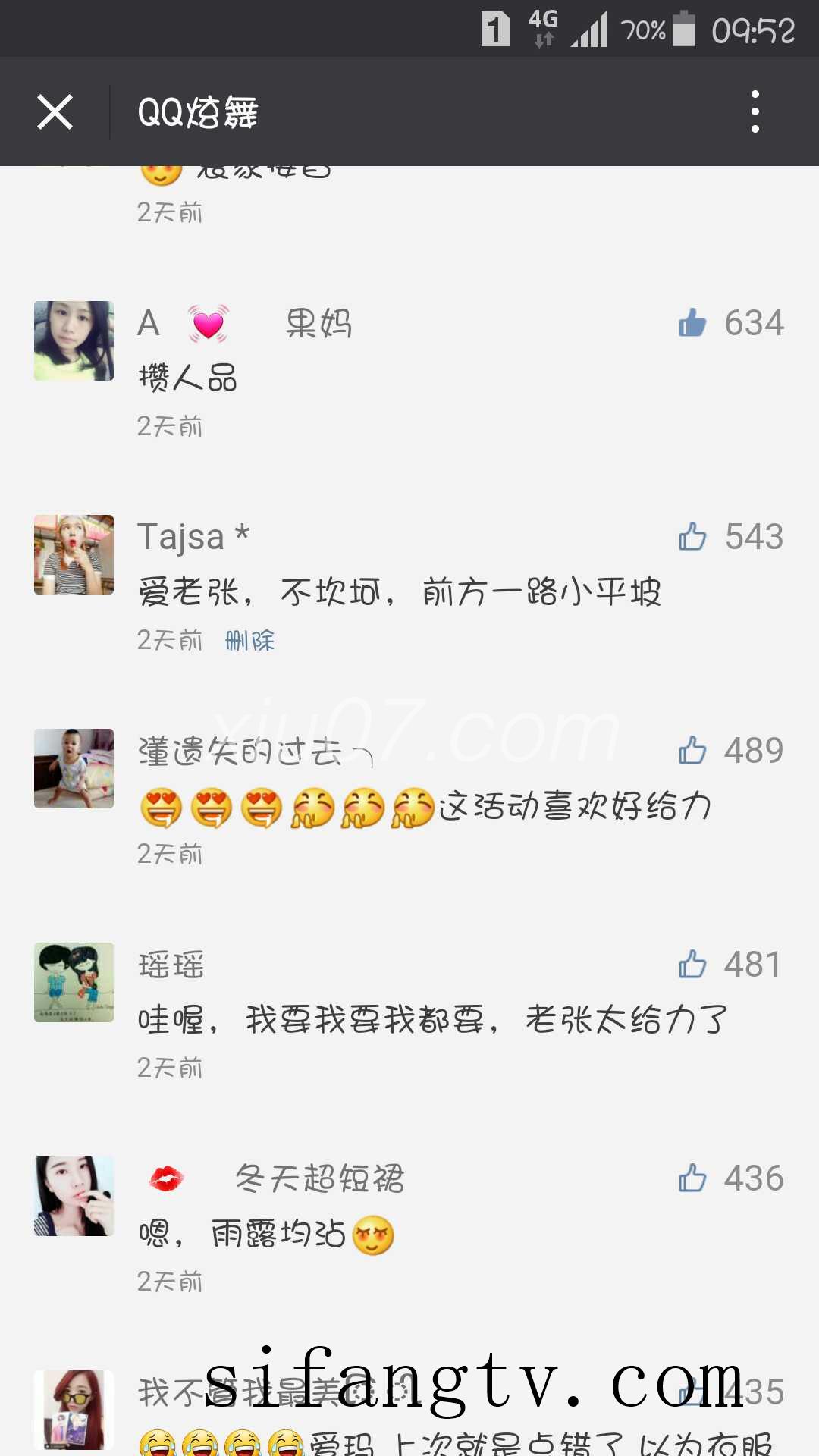819x1456 pixels.
Task: Like the comment with 489 likes
Action: tap(692, 751)
